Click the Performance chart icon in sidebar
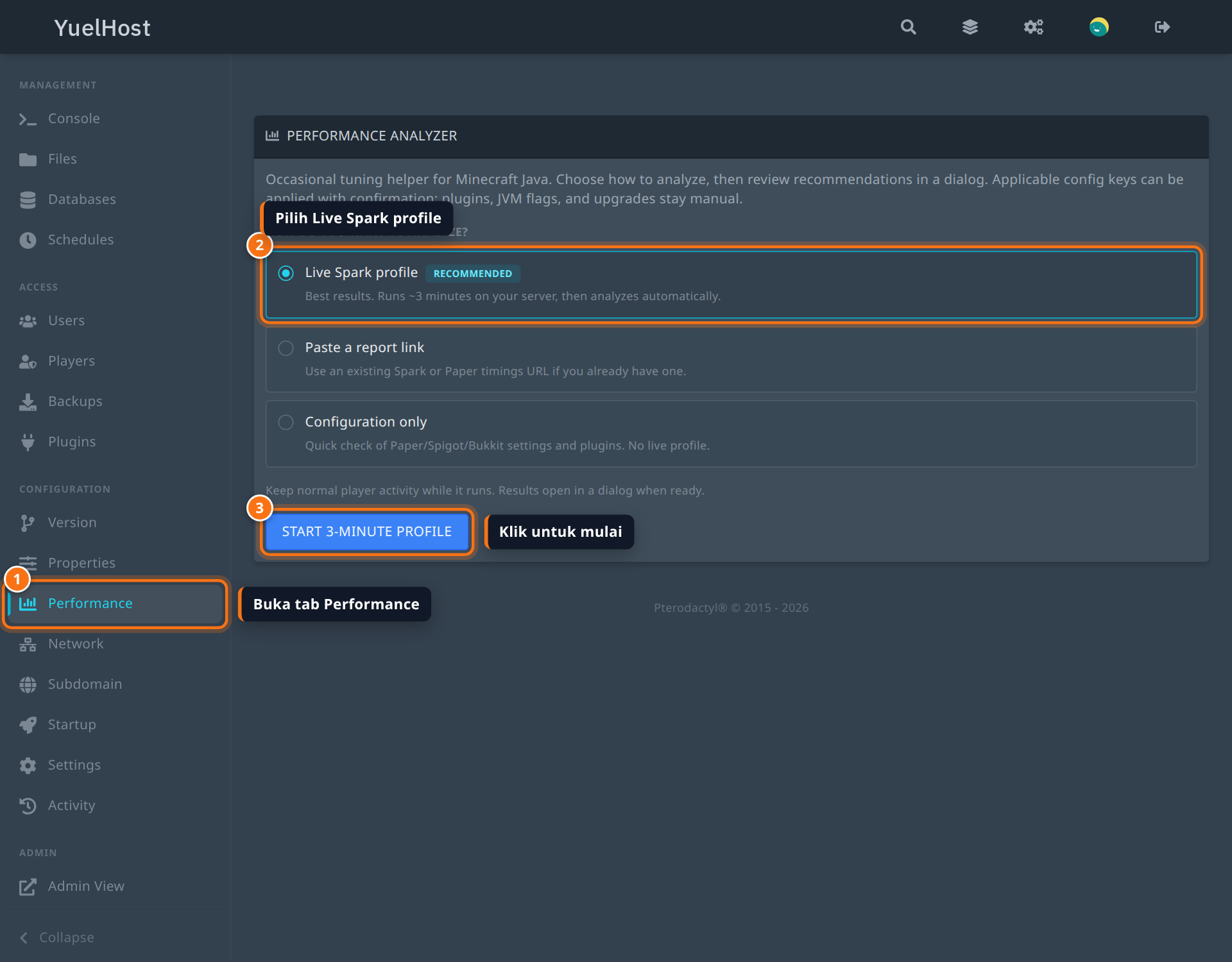Image resolution: width=1232 pixels, height=962 pixels. (x=28, y=603)
